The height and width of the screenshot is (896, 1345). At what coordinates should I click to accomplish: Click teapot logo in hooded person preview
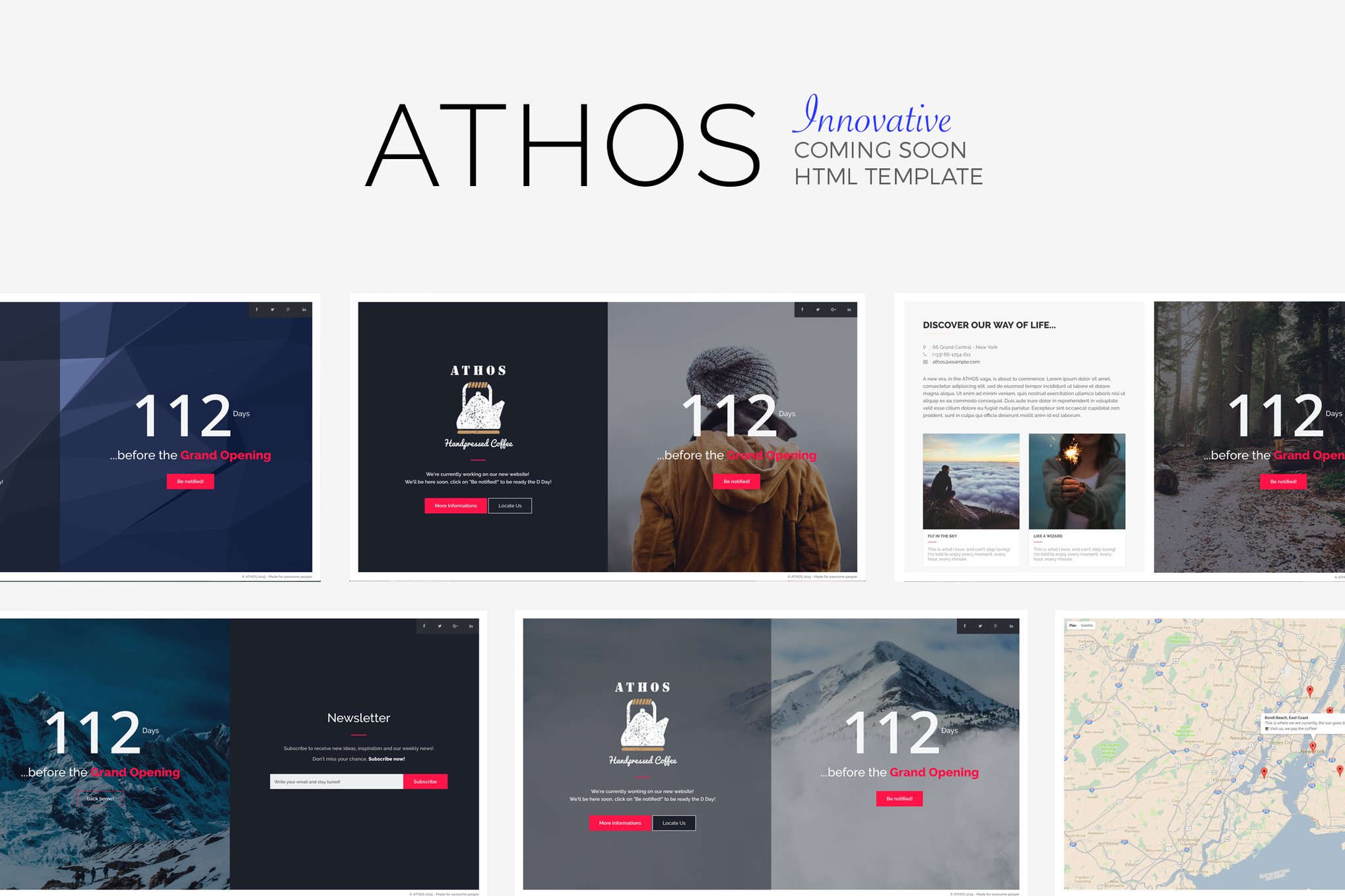click(479, 408)
